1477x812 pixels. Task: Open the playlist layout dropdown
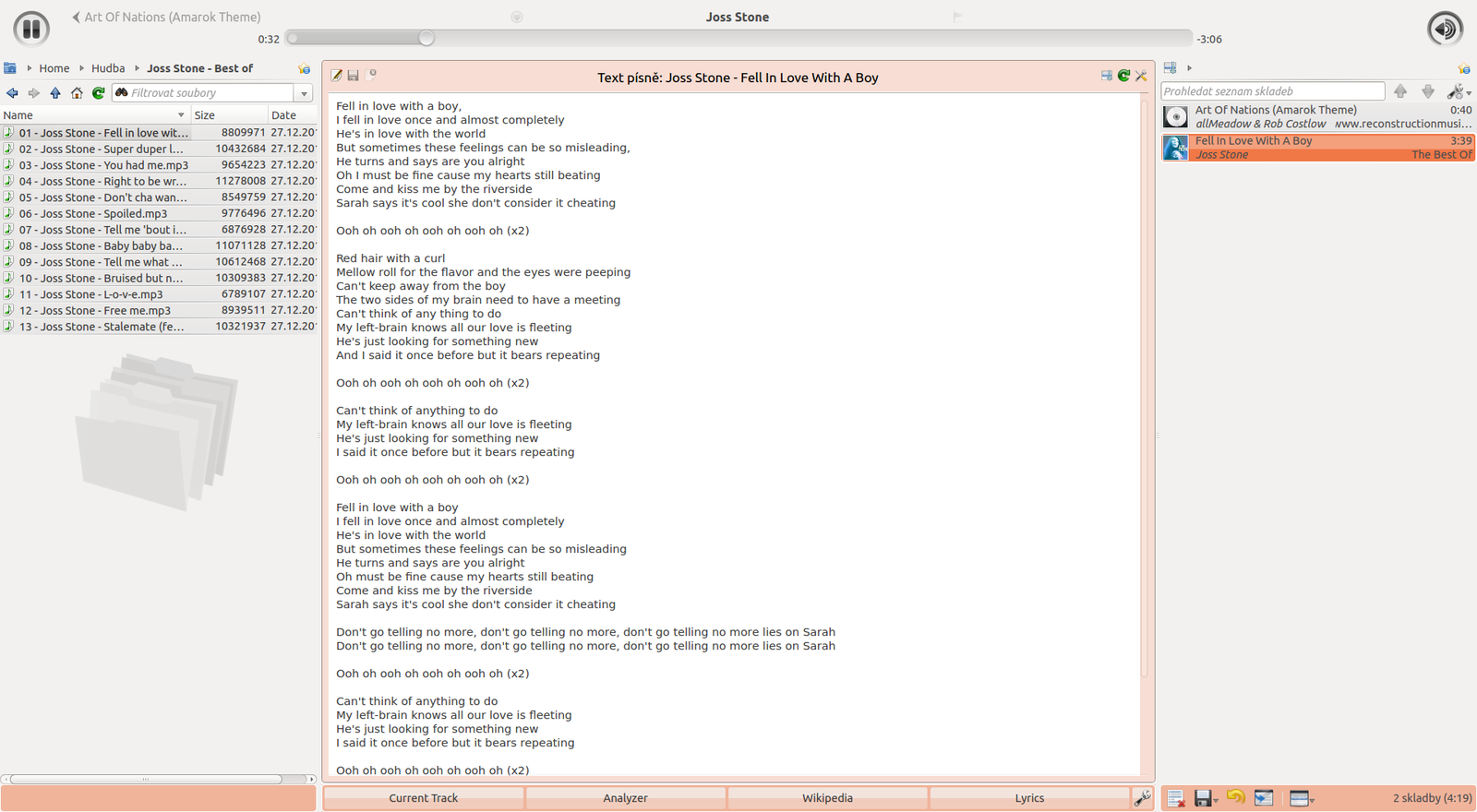1302,798
